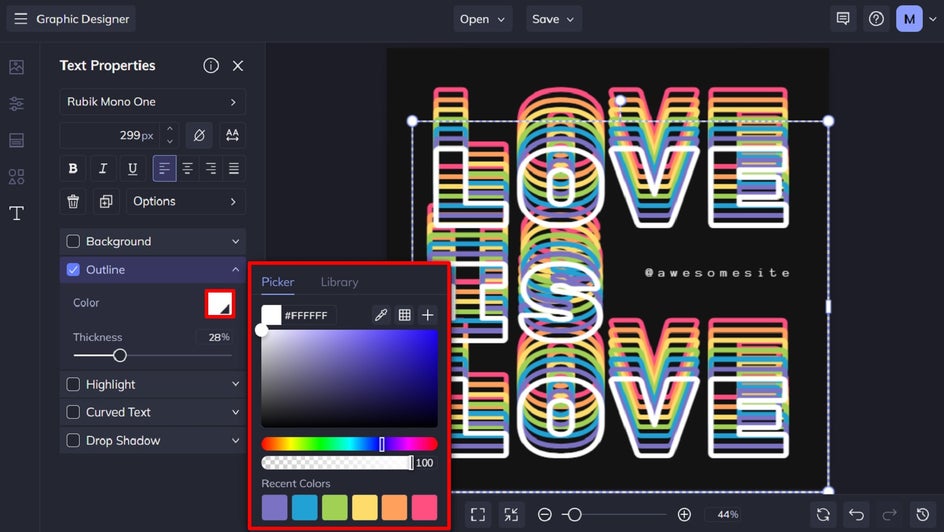Open the Customize sliders sidebar icon
Viewport: 944px width, 532px height.
point(16,104)
